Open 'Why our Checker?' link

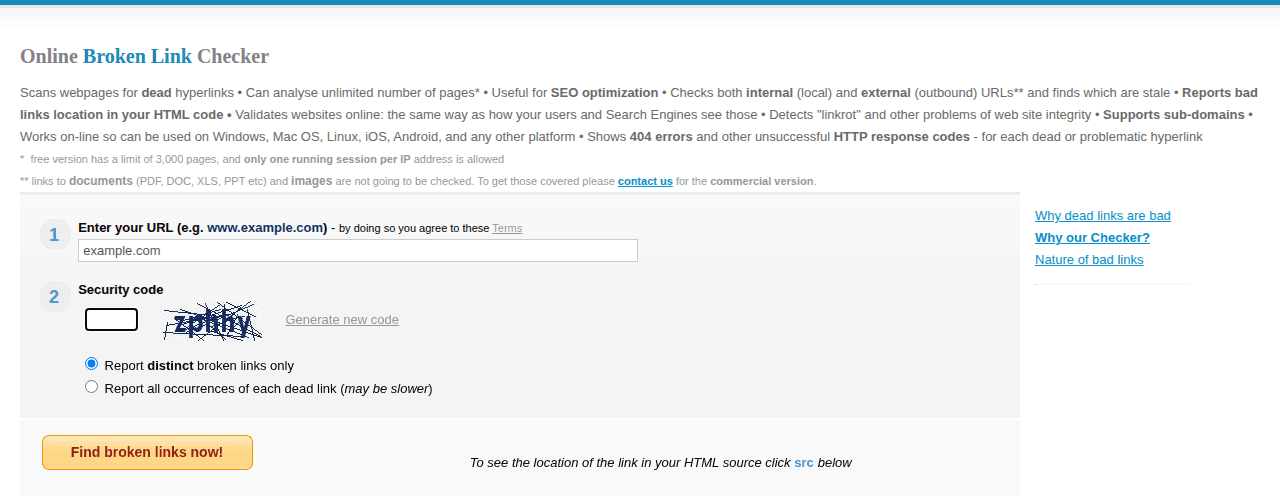click(1092, 237)
